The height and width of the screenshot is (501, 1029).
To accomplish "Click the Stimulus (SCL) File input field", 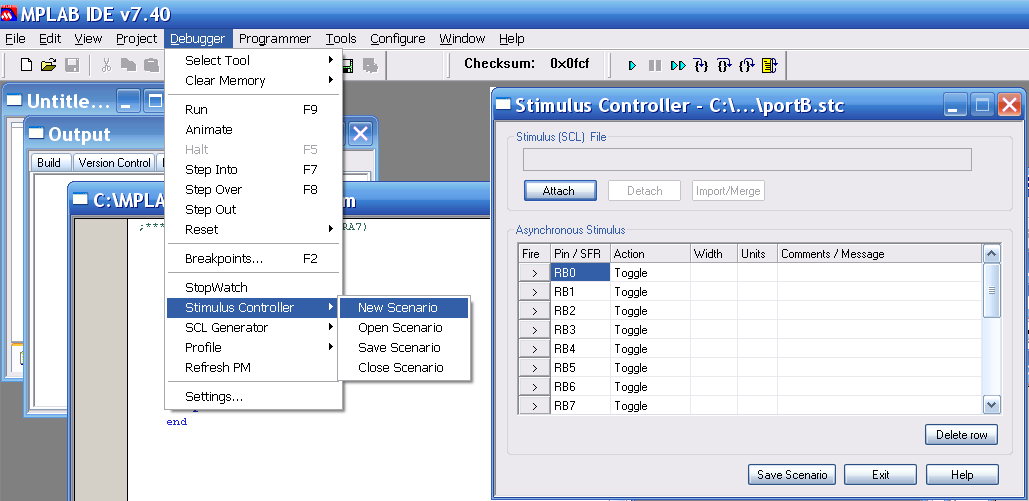I will 747,160.
